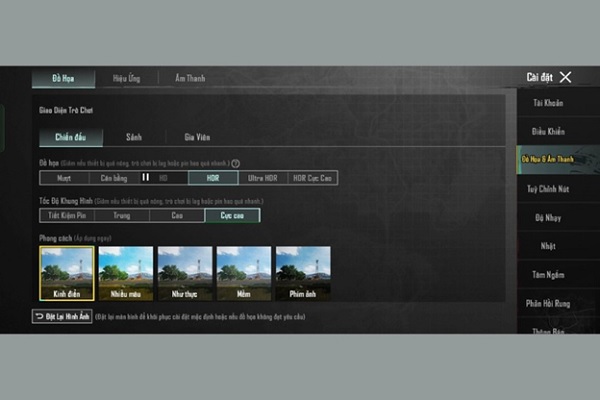Viewport: 600px width, 400px height.
Task: Set graphics quality to Ultra HDR
Action: 262,178
